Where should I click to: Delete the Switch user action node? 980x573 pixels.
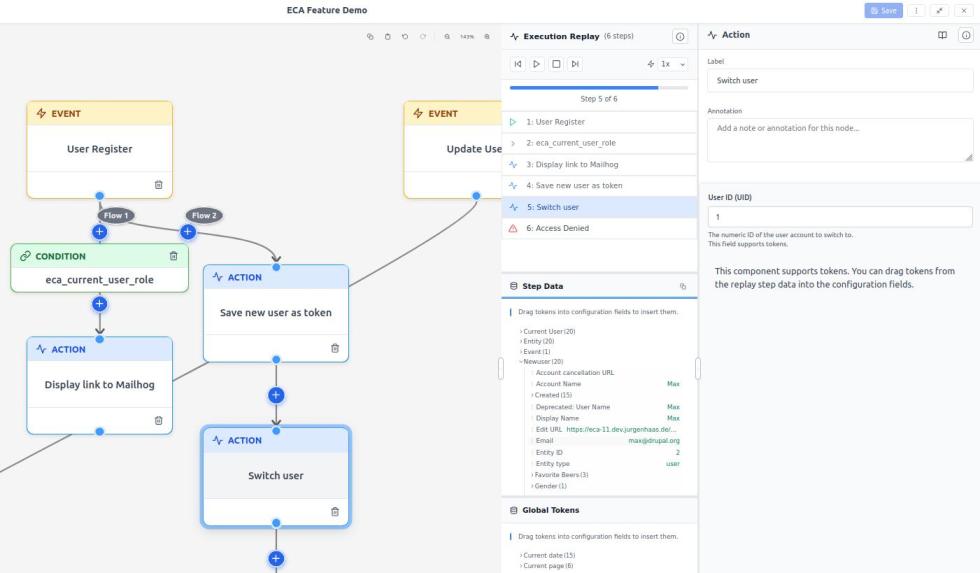335,512
